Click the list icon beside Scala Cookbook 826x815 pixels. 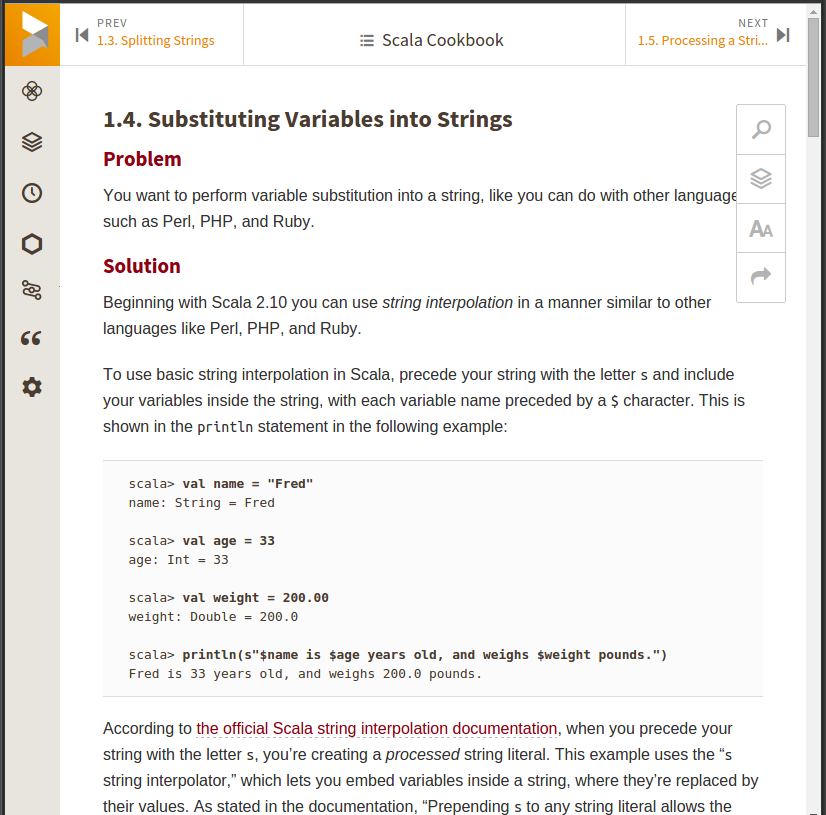[x=364, y=39]
